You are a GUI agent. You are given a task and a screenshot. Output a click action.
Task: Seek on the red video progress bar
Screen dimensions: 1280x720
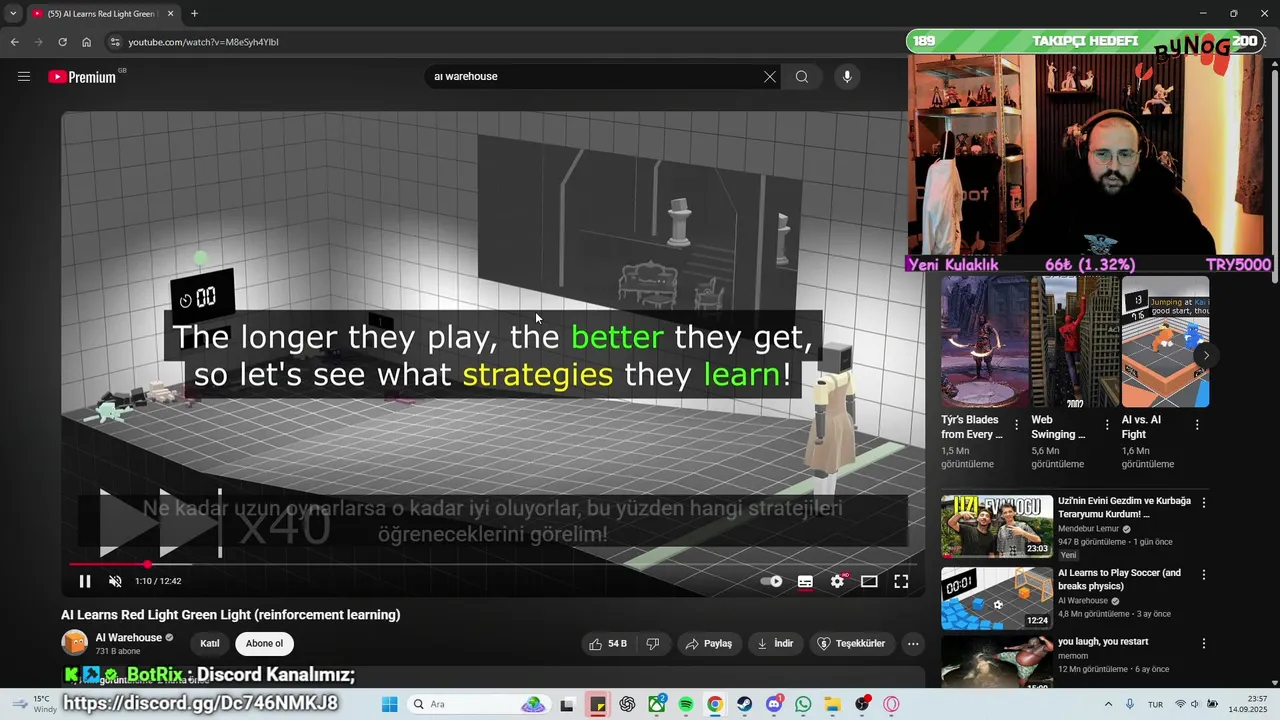click(492, 564)
